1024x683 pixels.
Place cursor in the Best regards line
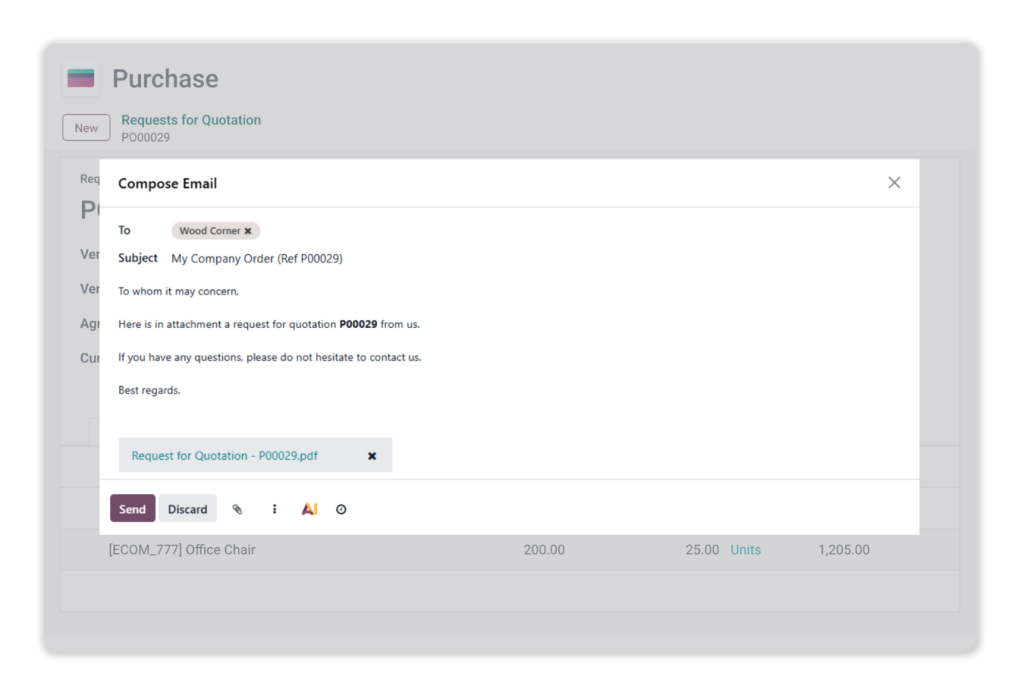(x=150, y=390)
